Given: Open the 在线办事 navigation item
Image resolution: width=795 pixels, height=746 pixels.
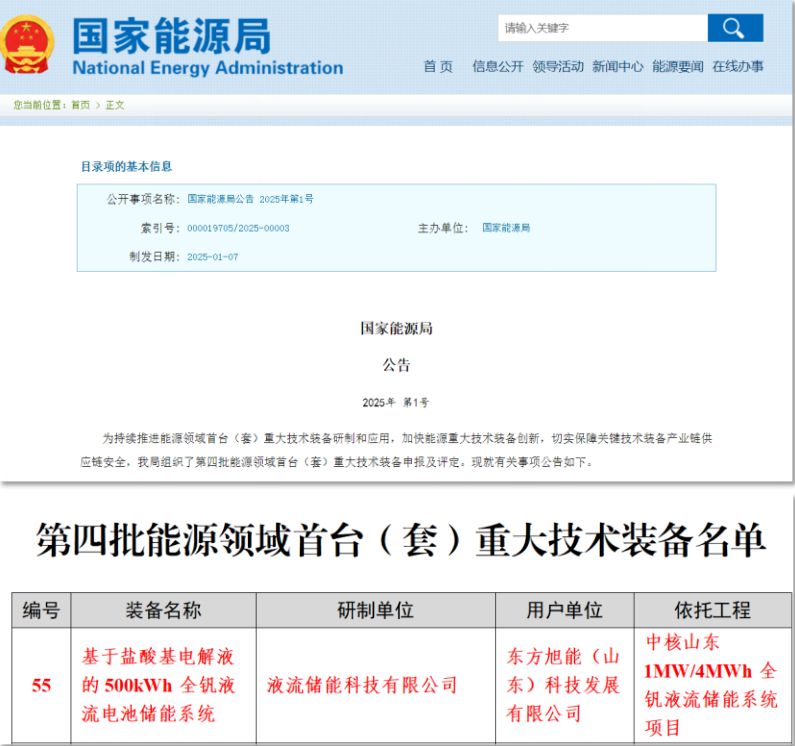Looking at the screenshot, I should [x=737, y=67].
